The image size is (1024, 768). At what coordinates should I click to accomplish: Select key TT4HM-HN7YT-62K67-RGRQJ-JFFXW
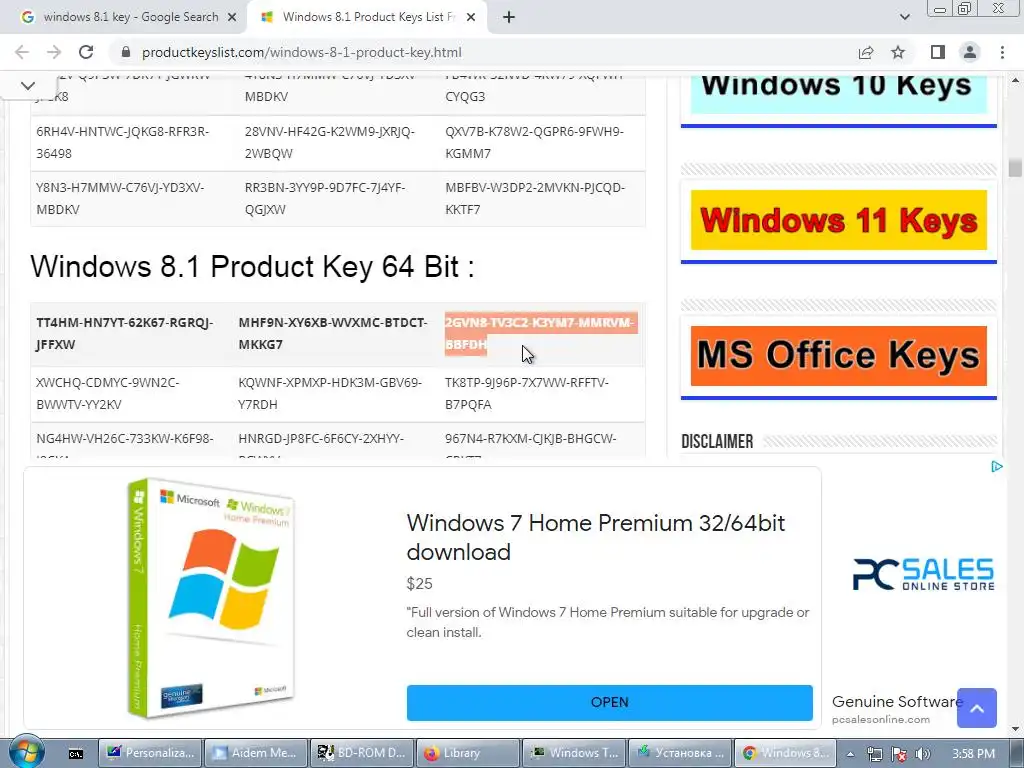[x=125, y=333]
